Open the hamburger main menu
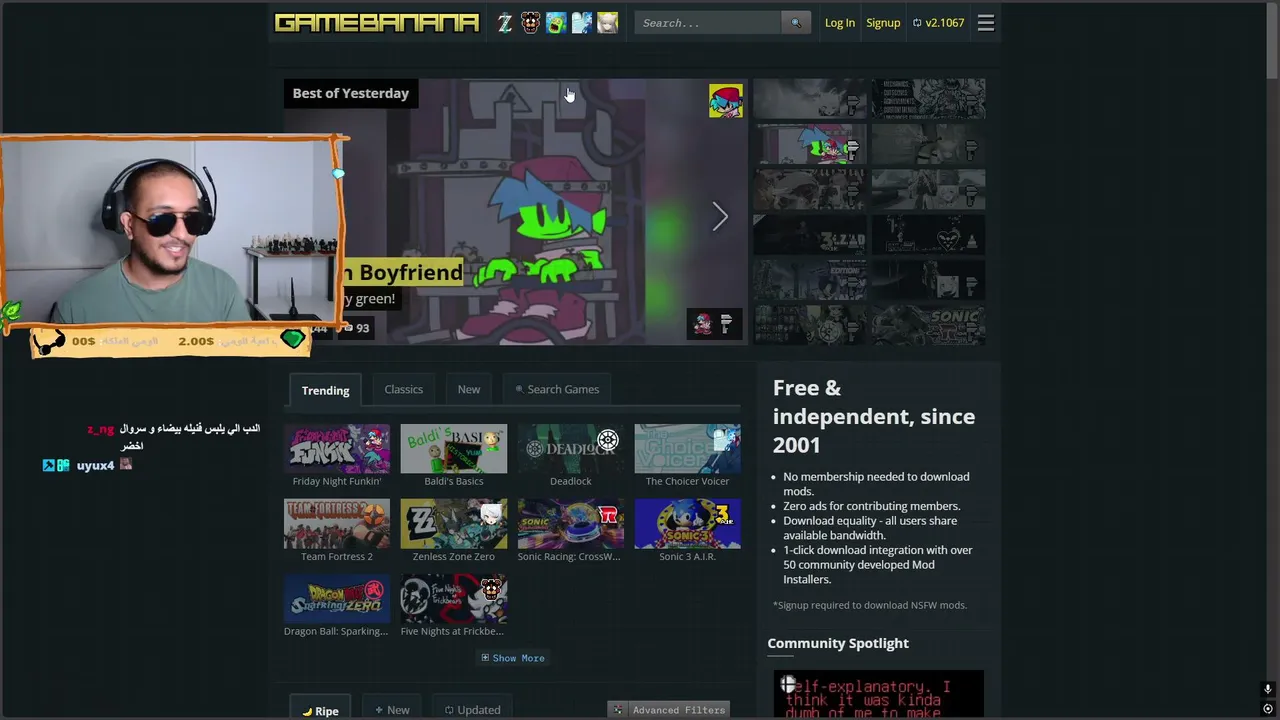1280x720 pixels. tap(986, 23)
